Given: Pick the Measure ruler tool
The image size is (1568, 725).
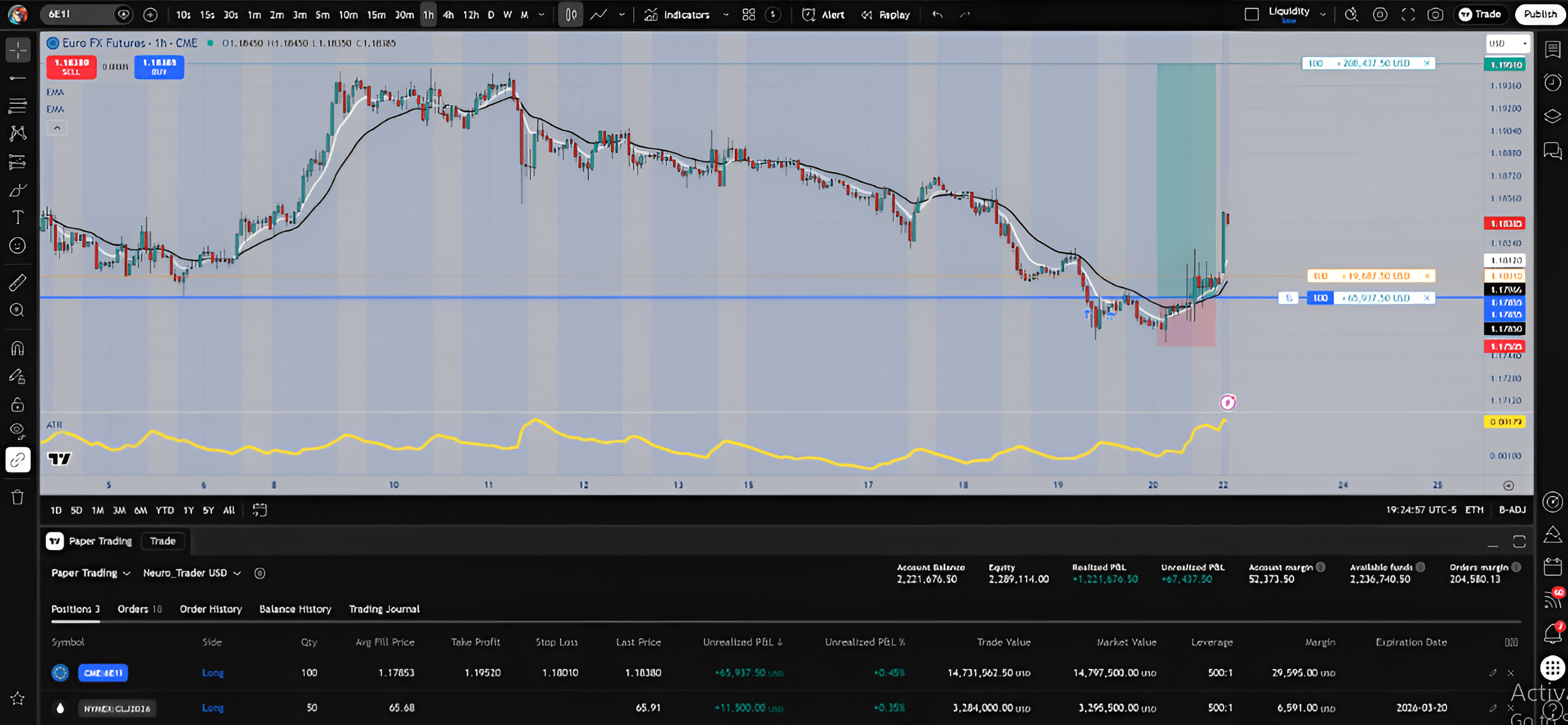Looking at the screenshot, I should [x=18, y=283].
